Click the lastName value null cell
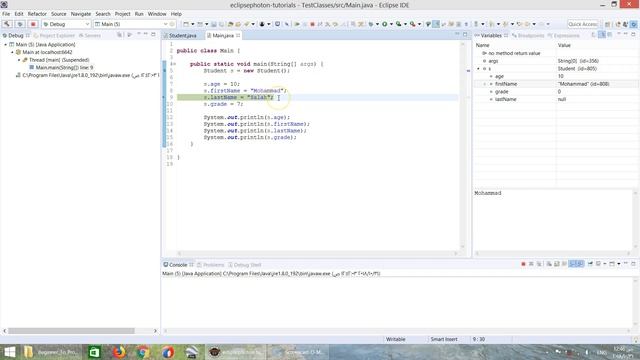 pos(562,99)
